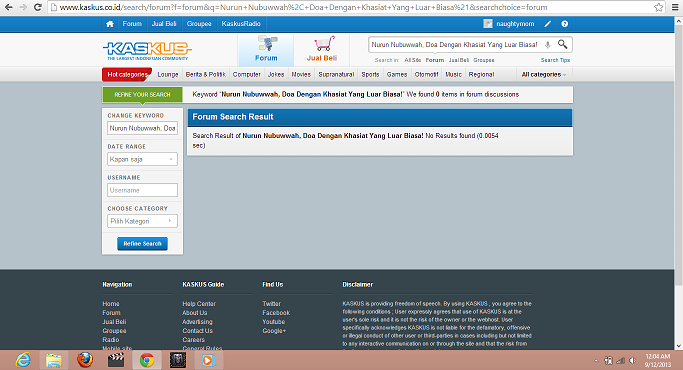Open Internet Explorer from taskbar
This screenshot has height=370, width=683.
[x=23, y=360]
